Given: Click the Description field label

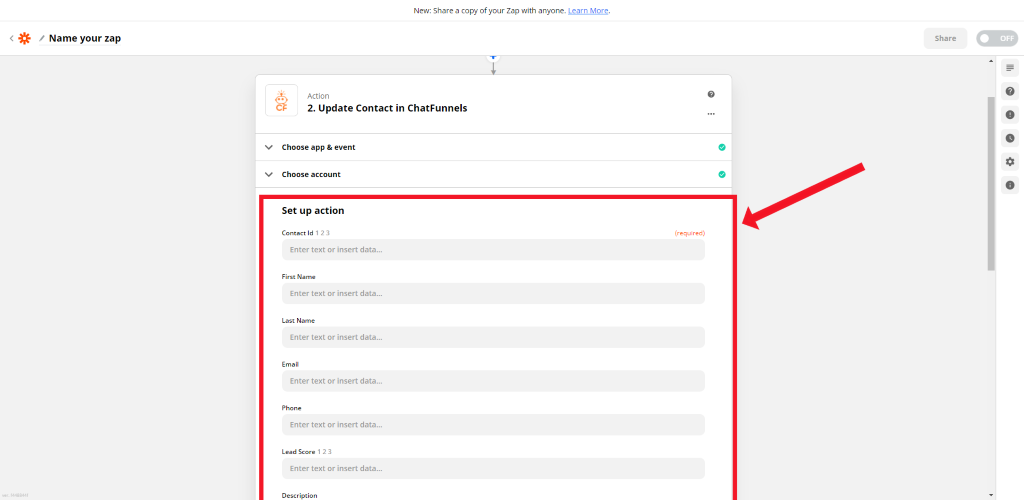Looking at the screenshot, I should 299,495.
